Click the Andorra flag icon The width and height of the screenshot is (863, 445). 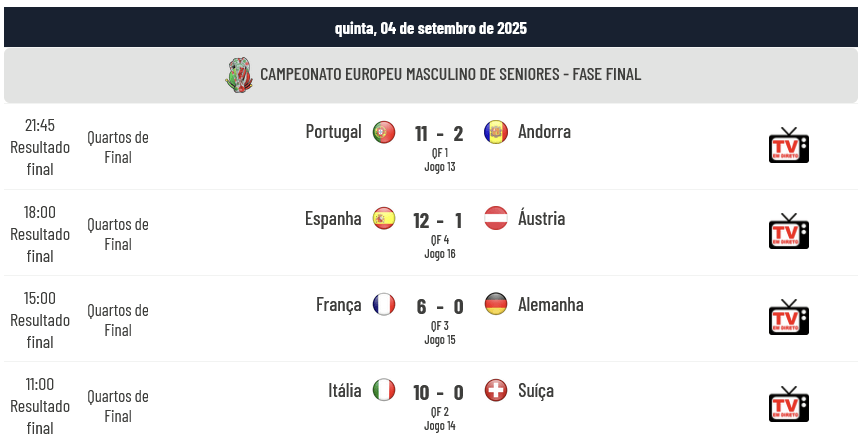496,132
